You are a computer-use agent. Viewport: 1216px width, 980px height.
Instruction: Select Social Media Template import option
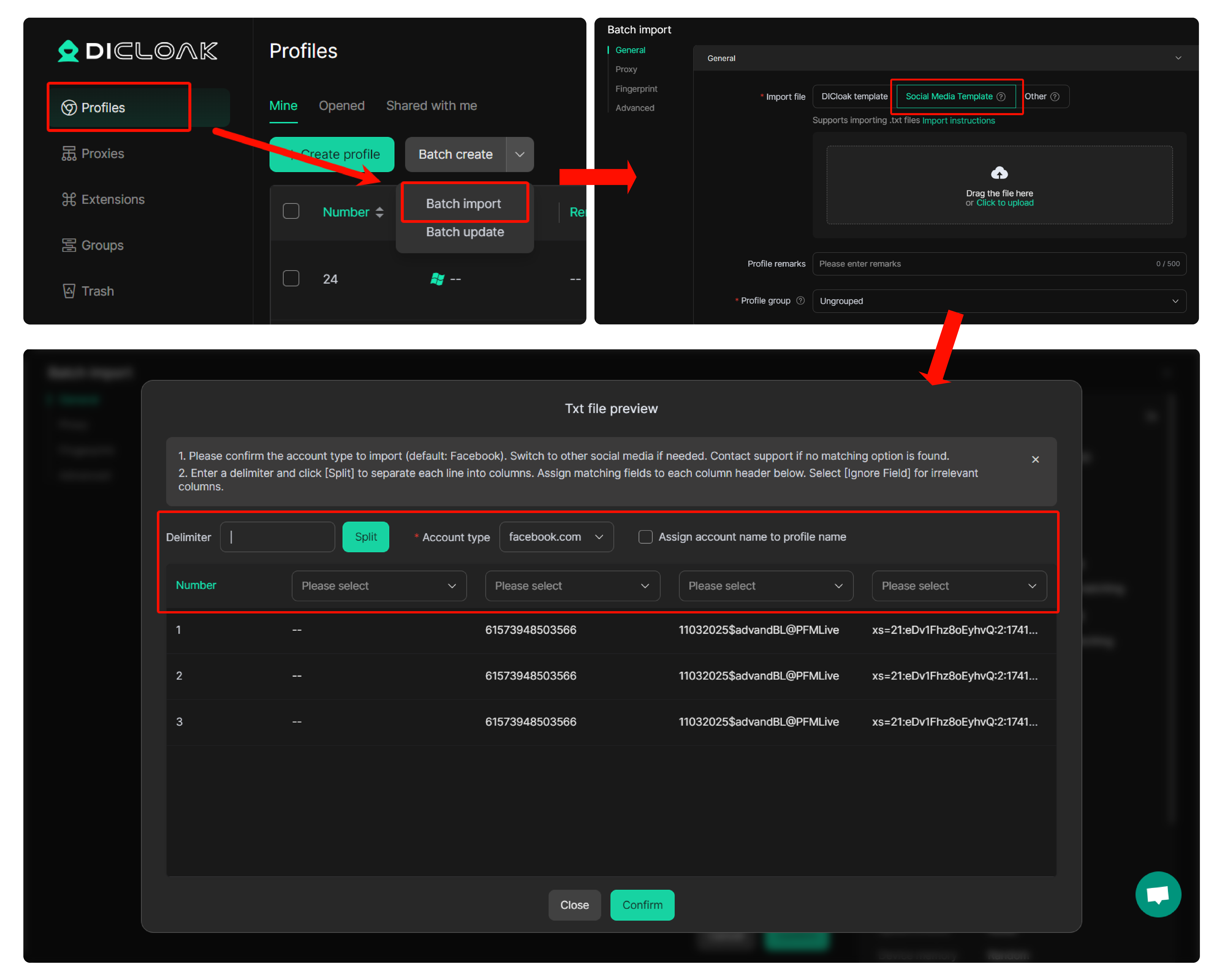955,97
